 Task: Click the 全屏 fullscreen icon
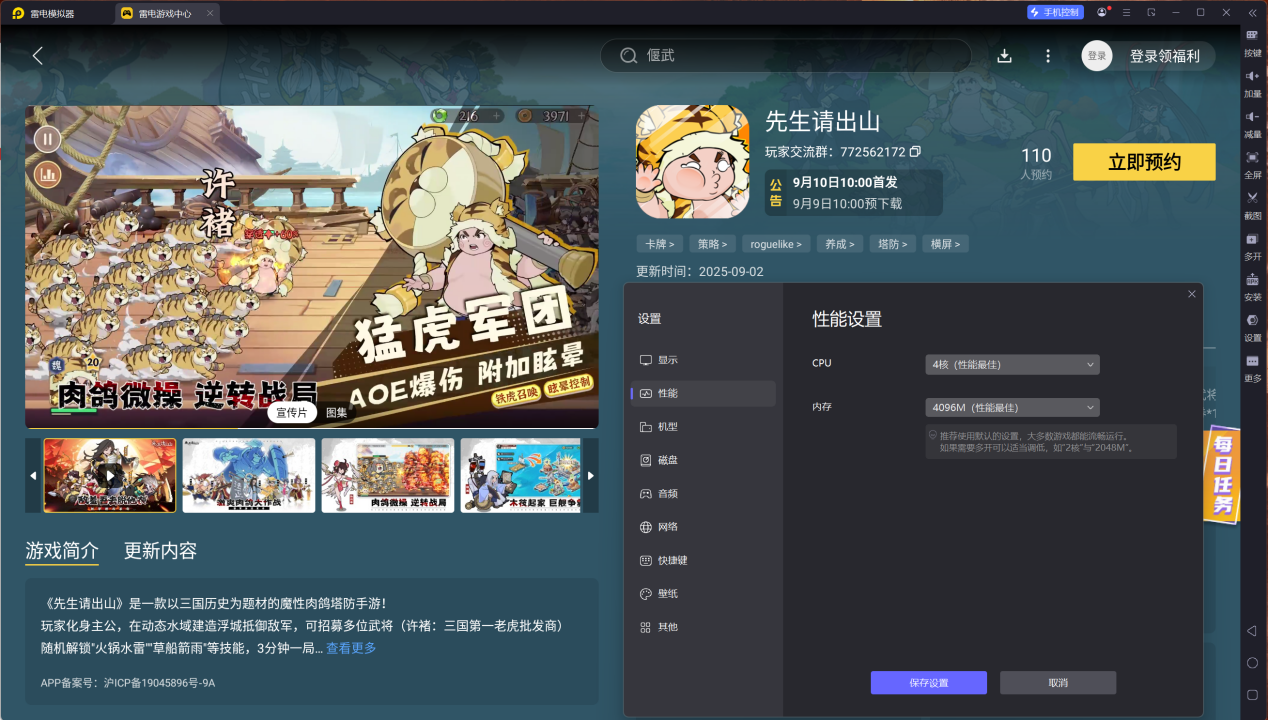[x=1252, y=157]
